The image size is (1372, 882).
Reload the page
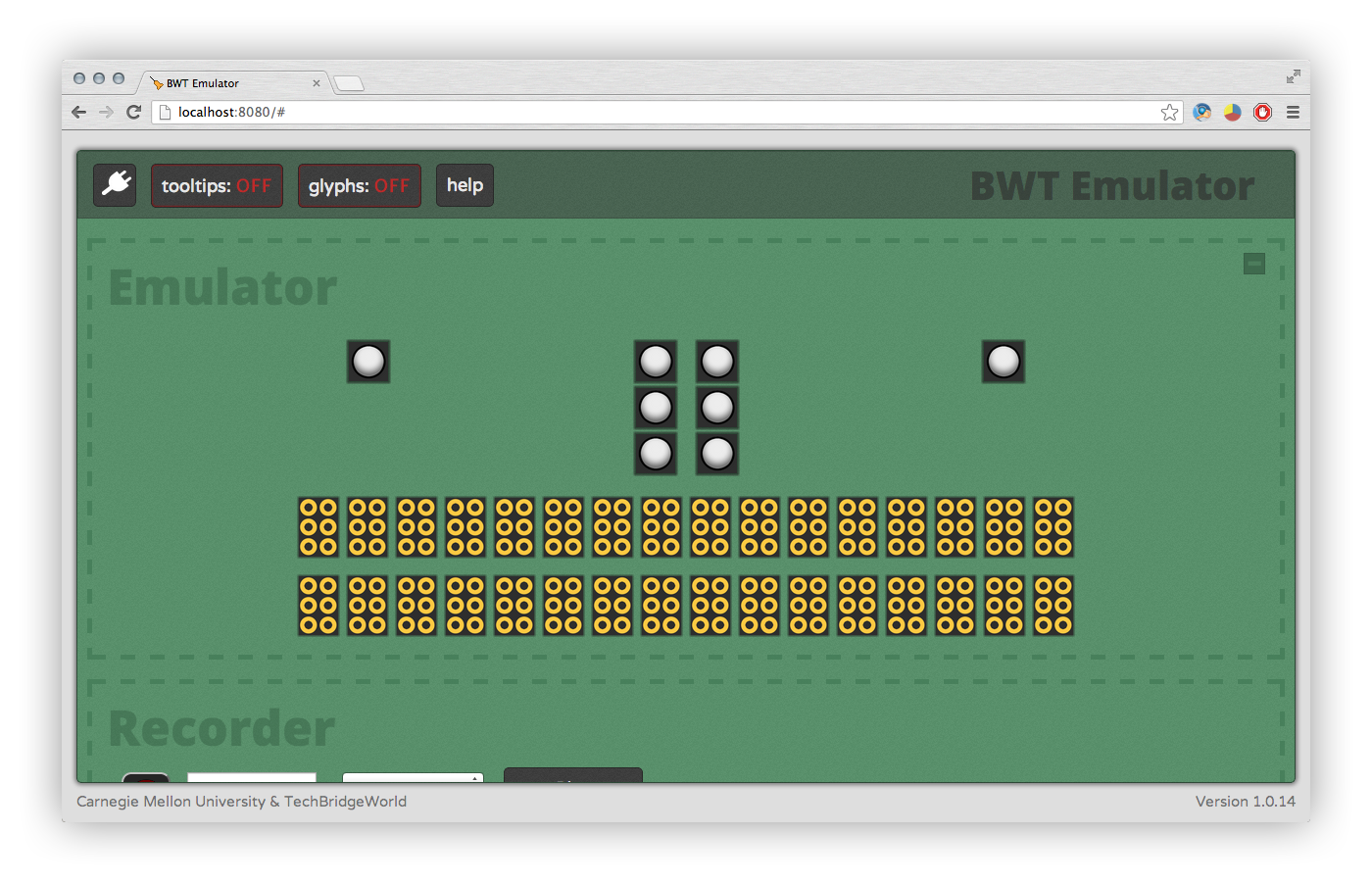(134, 113)
